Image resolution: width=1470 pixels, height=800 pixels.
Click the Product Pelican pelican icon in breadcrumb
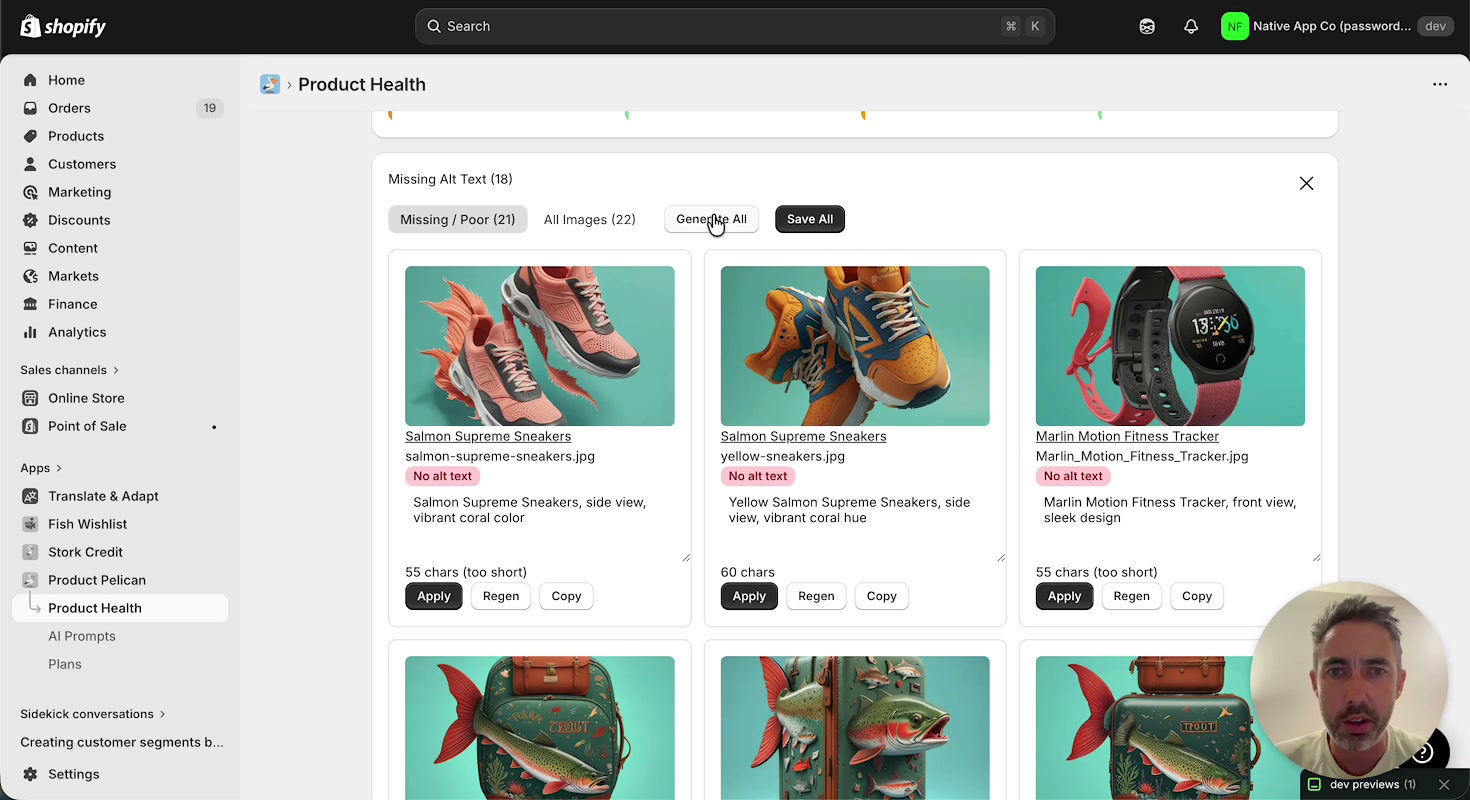click(269, 84)
